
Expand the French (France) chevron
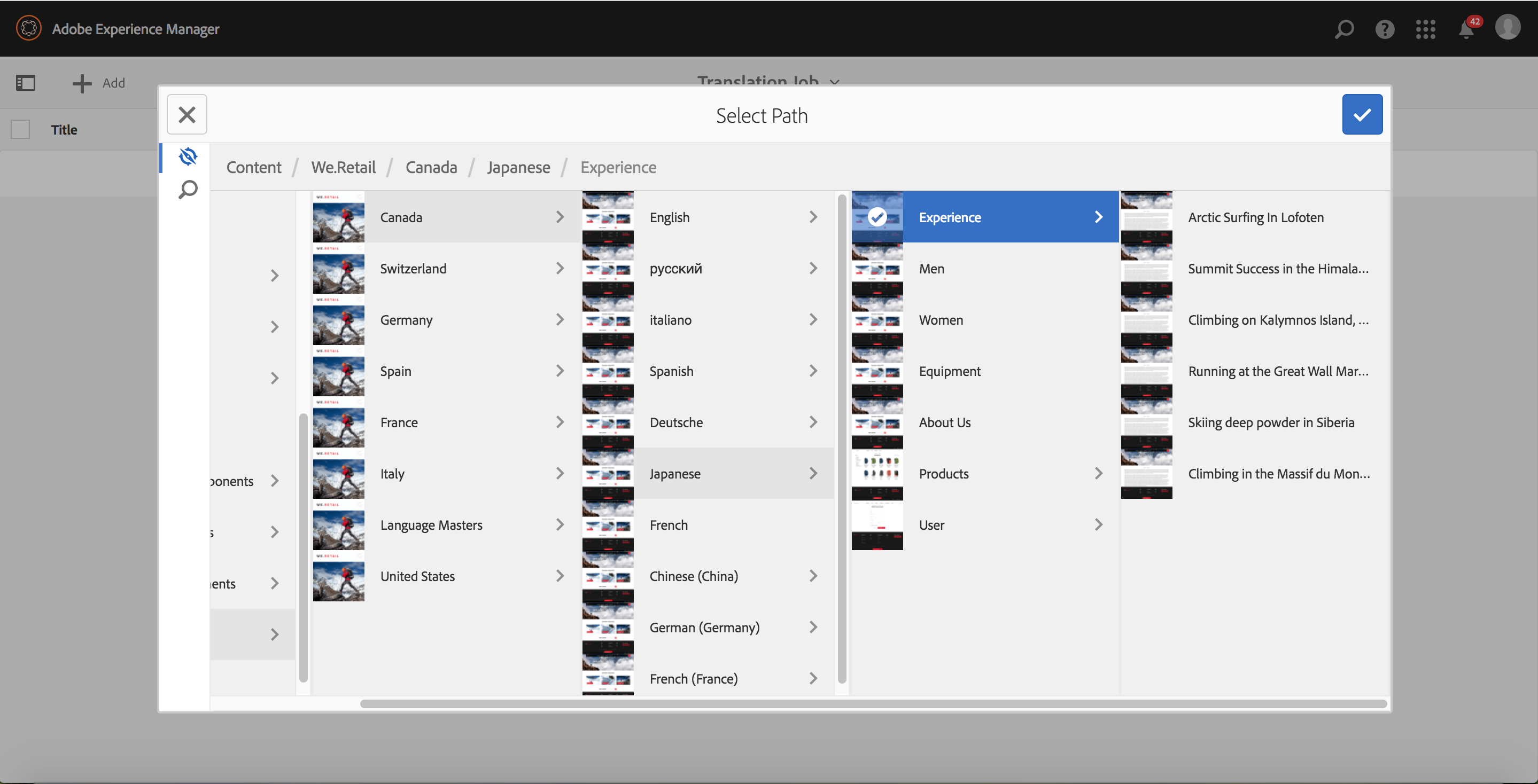[813, 678]
